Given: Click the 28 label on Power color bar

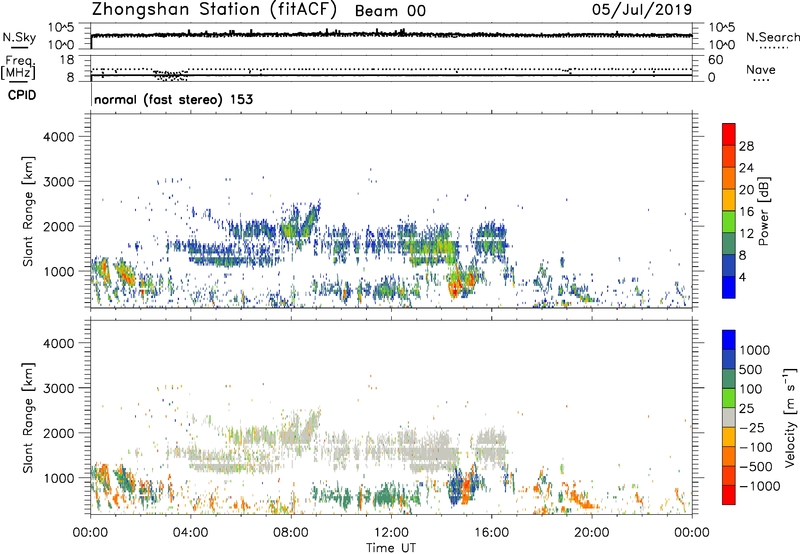Looking at the screenshot, I should pos(746,146).
